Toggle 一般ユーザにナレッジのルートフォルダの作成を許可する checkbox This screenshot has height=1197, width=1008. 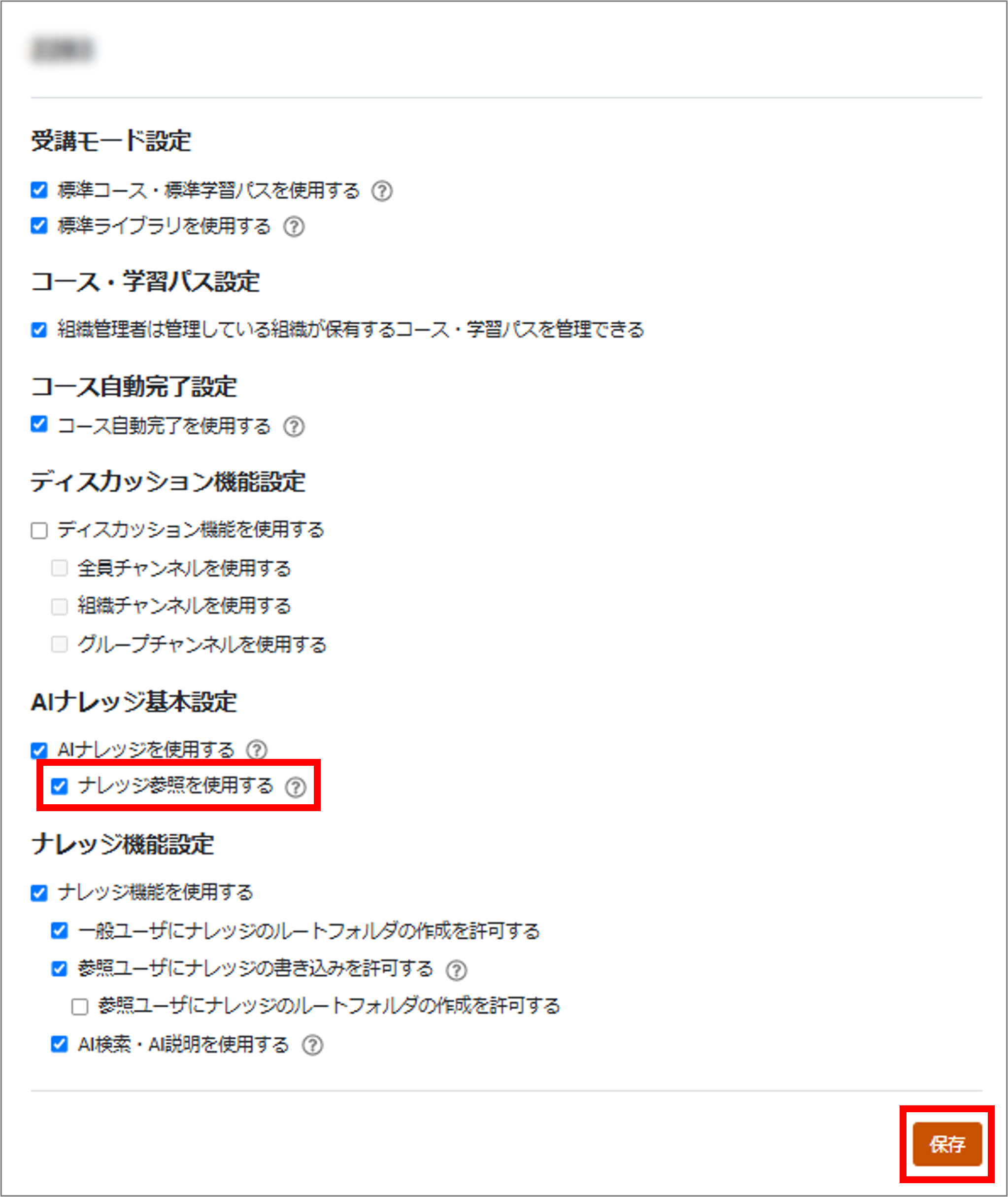60,930
